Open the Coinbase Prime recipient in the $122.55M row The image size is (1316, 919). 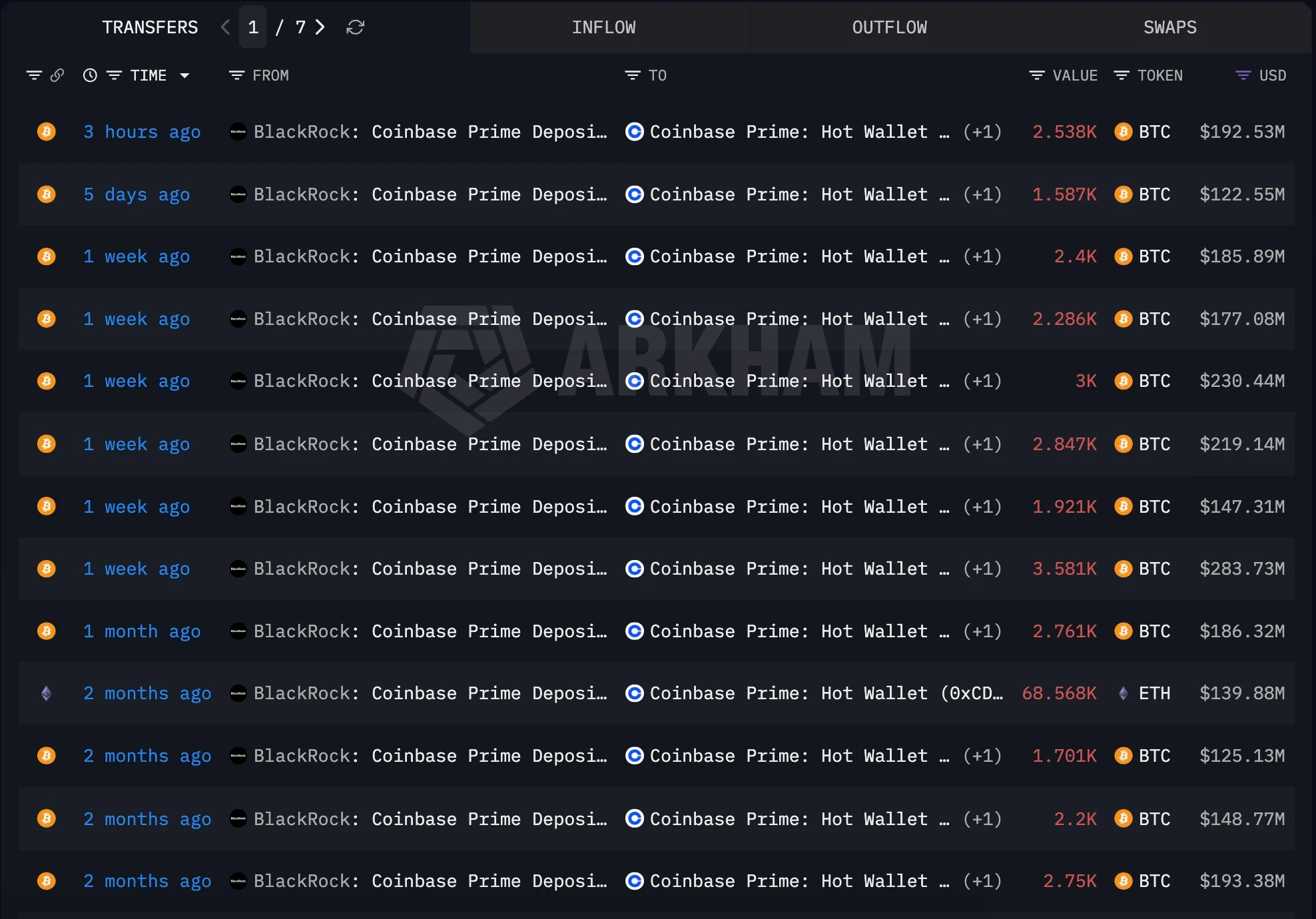coord(799,194)
